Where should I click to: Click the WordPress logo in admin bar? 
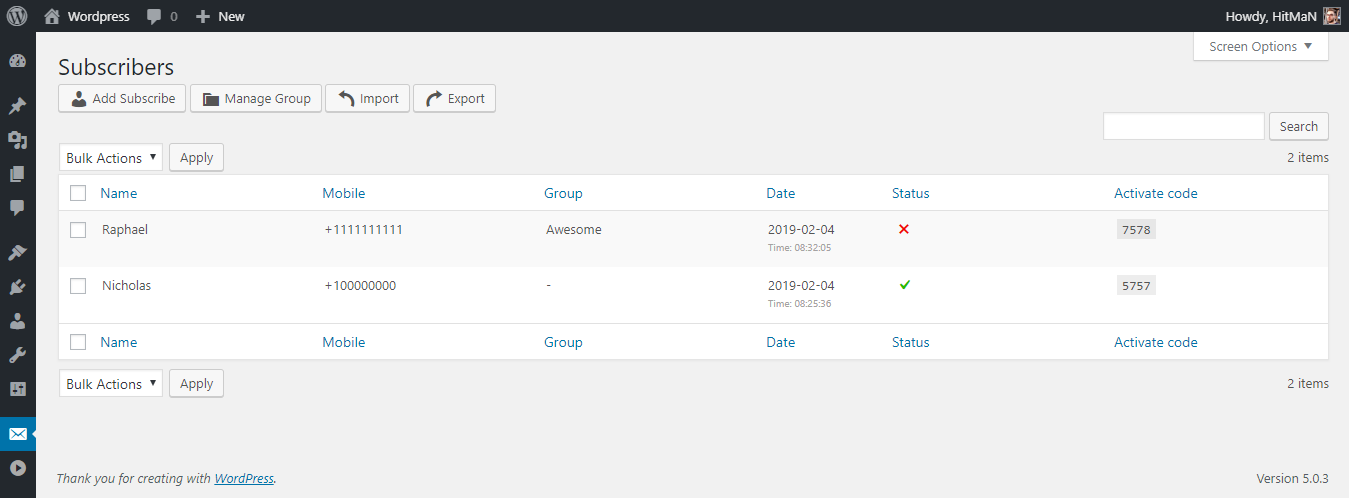[x=17, y=16]
